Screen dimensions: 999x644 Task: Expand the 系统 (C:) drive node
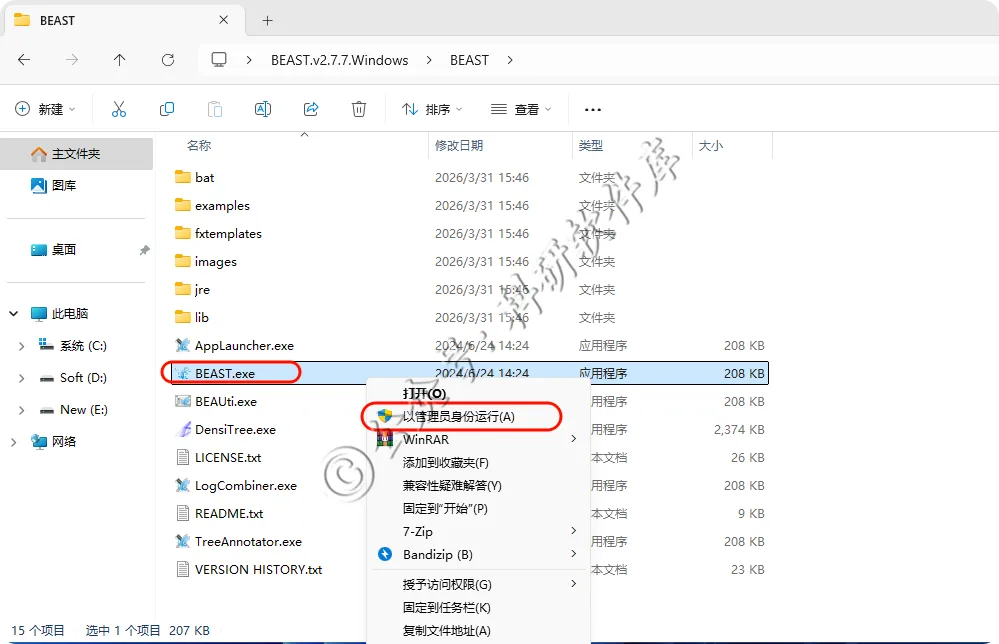click(22, 346)
